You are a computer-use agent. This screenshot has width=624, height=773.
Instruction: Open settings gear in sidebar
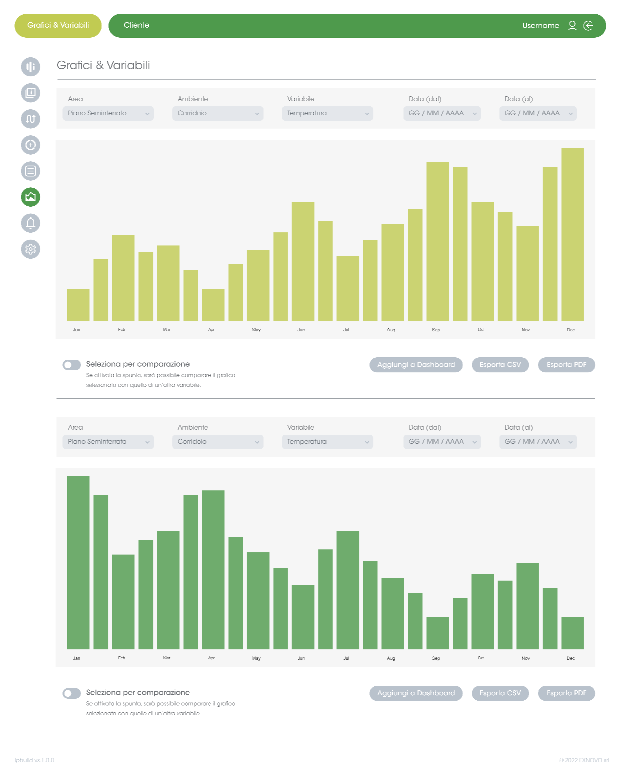click(x=31, y=249)
